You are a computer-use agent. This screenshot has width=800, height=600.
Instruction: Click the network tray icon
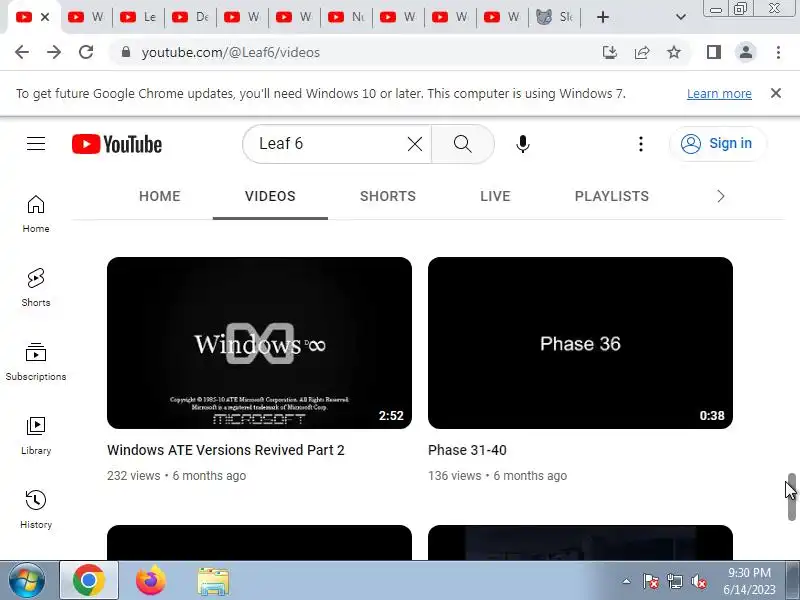click(x=674, y=582)
